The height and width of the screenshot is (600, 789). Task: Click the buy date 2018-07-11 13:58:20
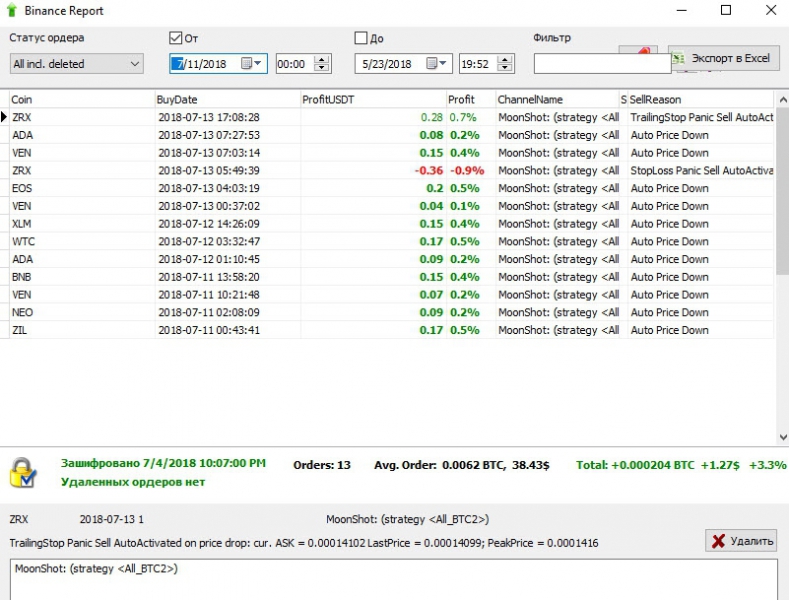[209, 277]
